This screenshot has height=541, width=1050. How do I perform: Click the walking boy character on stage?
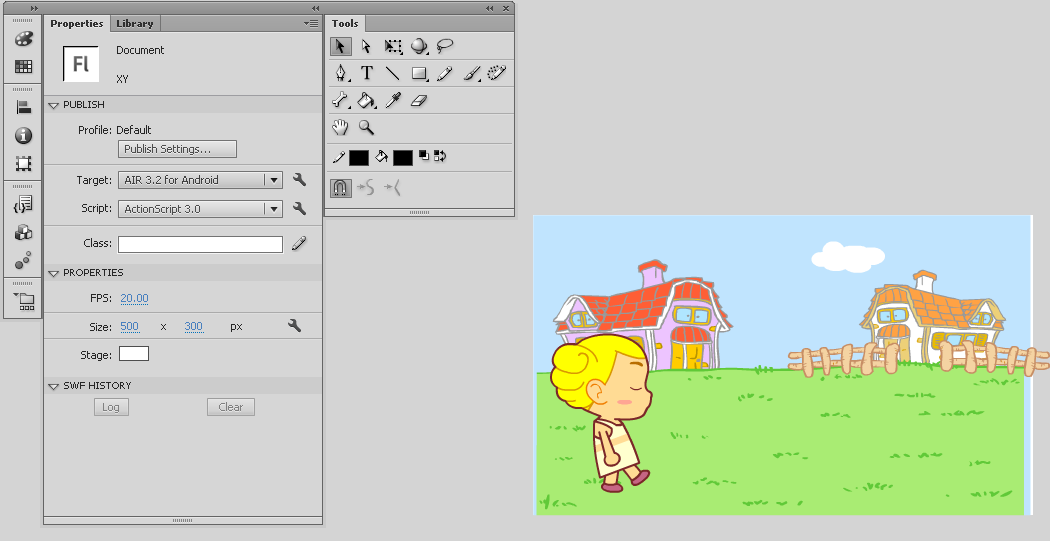click(603, 412)
